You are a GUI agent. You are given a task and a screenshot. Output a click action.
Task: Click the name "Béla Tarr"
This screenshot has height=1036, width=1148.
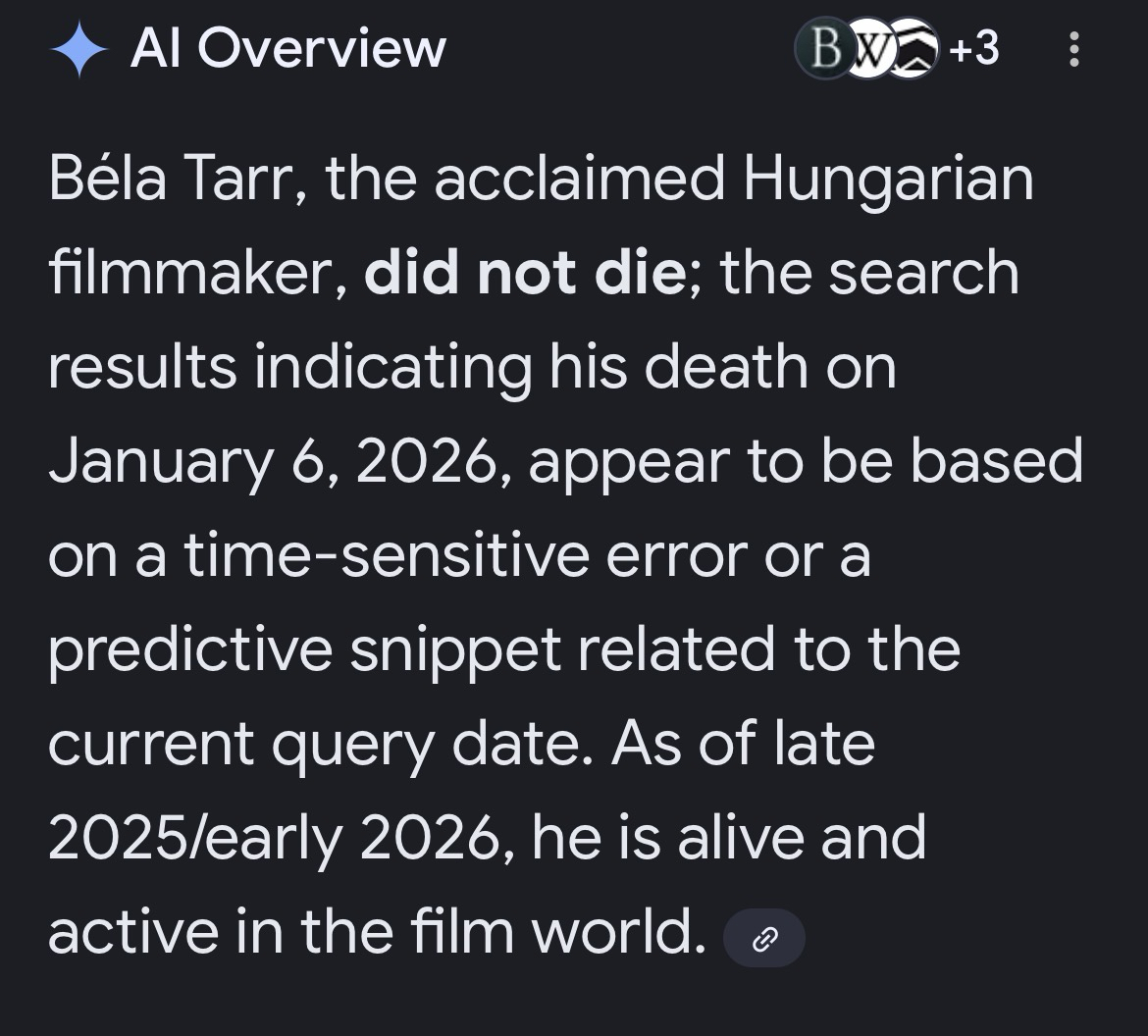point(175,178)
